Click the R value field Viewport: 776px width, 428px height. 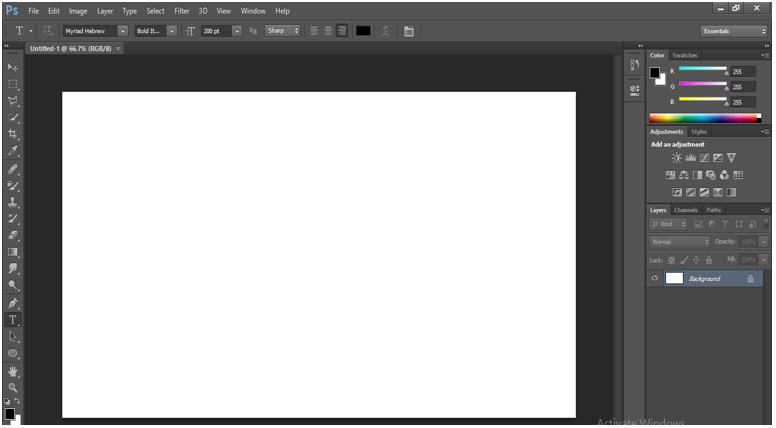(x=743, y=72)
